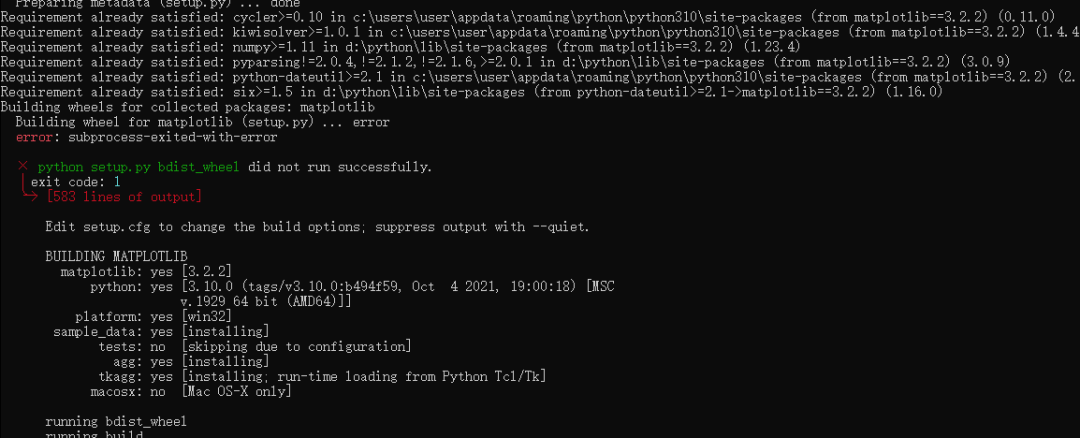The width and height of the screenshot is (1080, 438).
Task: Click the green "python setup.py bdist_wheel" text
Action: [x=138, y=166]
